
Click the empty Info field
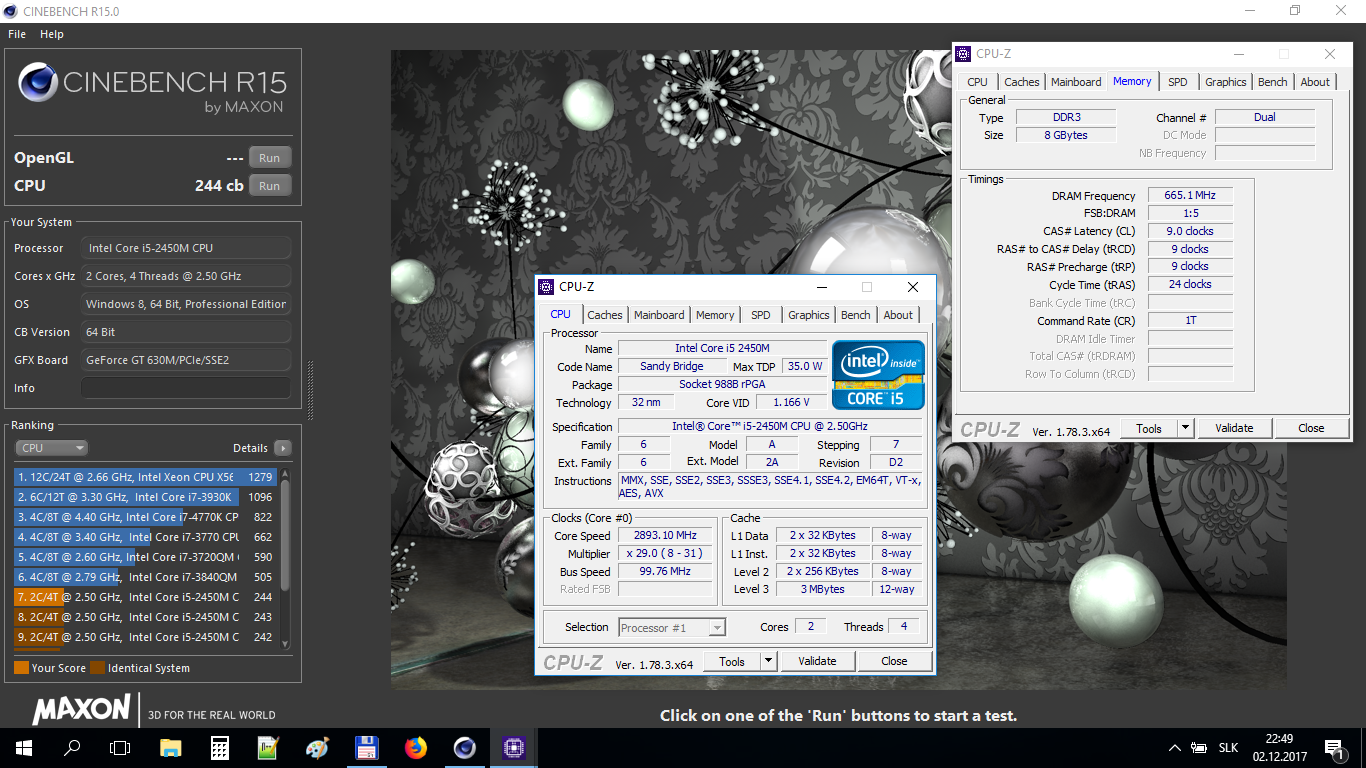[x=186, y=388]
